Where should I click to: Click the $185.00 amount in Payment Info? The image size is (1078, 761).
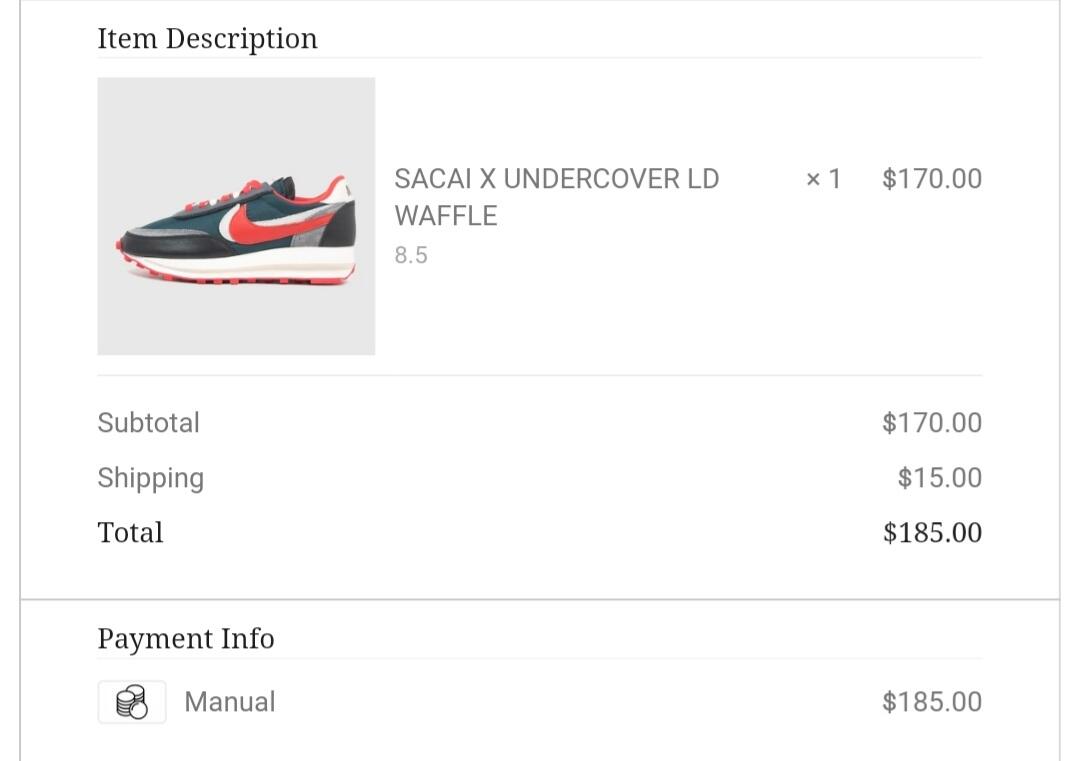(932, 702)
